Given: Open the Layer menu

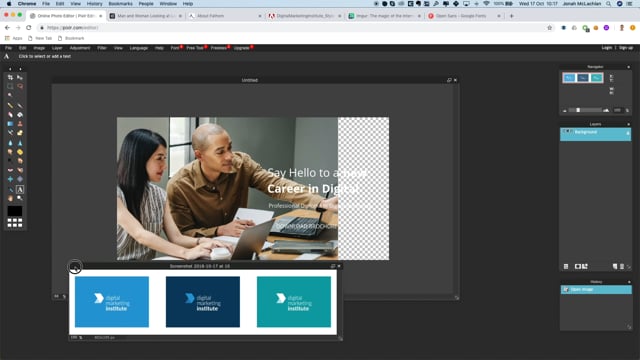Looking at the screenshot, I should click(x=57, y=48).
